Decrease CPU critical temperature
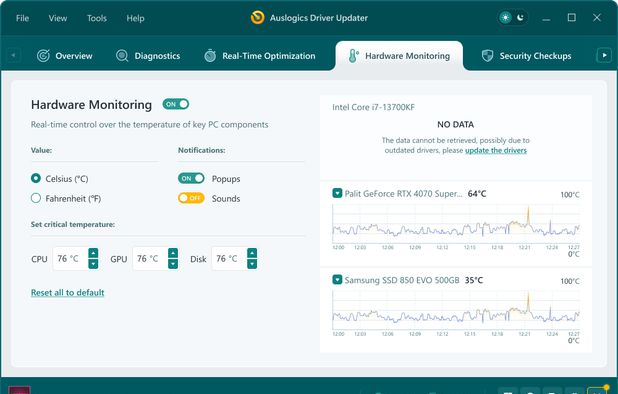Viewport: 618px width, 394px height. pos(93,264)
